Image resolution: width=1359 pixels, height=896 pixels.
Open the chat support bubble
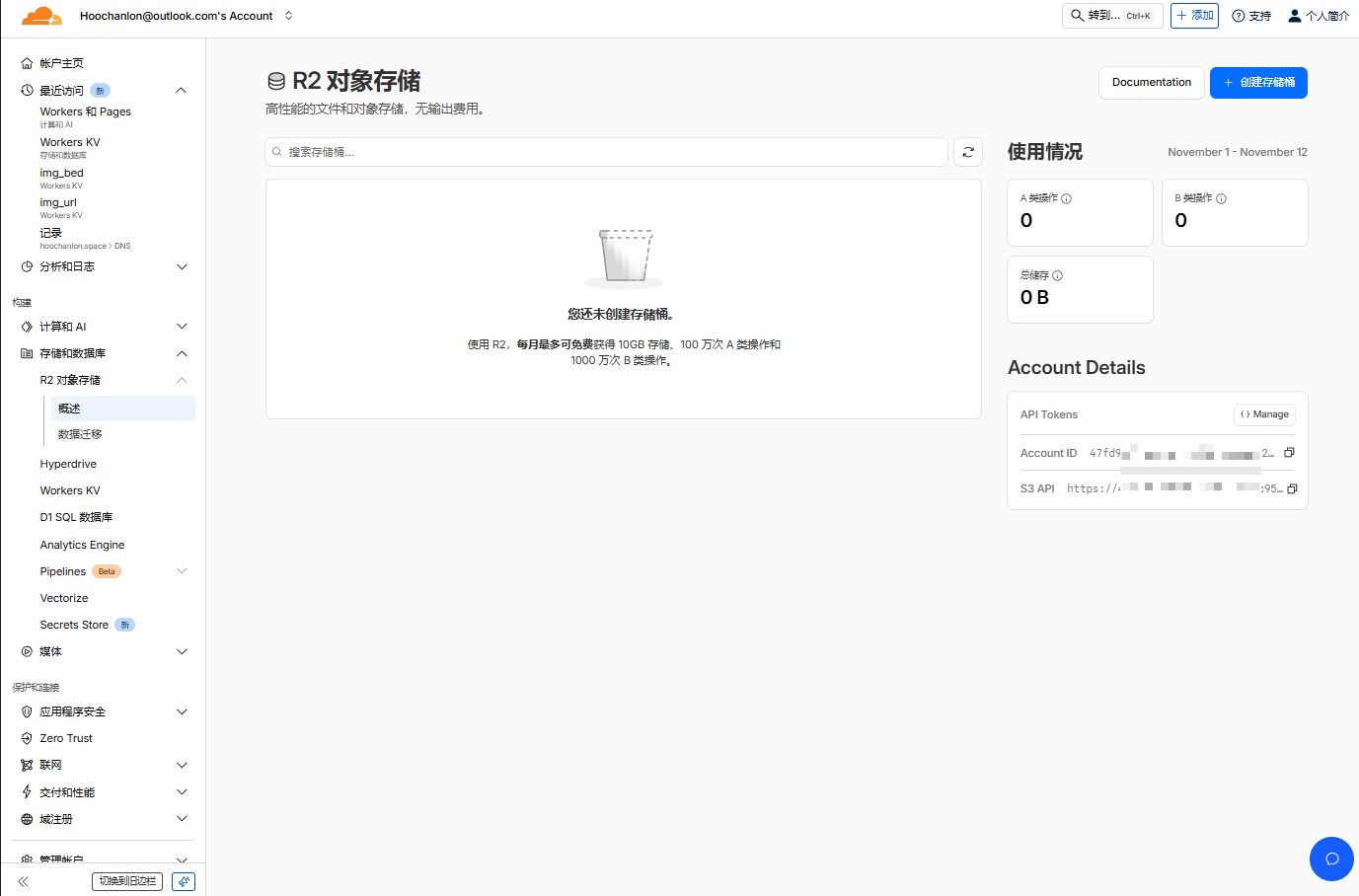click(x=1331, y=859)
